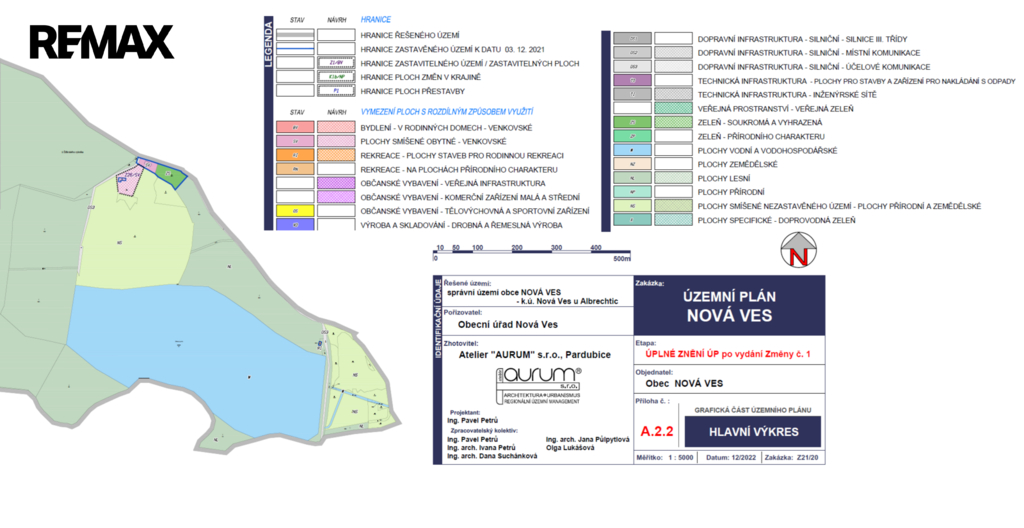Click the Územní plán Nová Ves heading
1024x528 pixels.
(729, 305)
